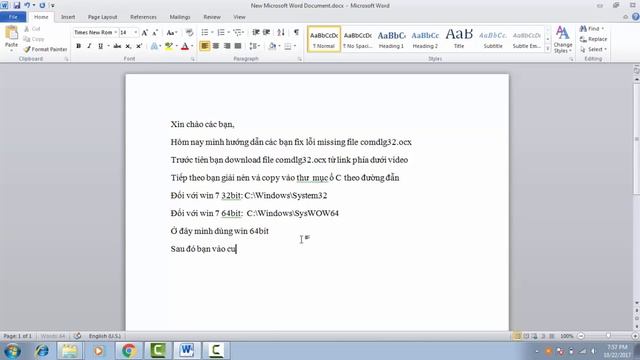640x360 pixels.
Task: Click the Replace button
Action: (593, 39)
